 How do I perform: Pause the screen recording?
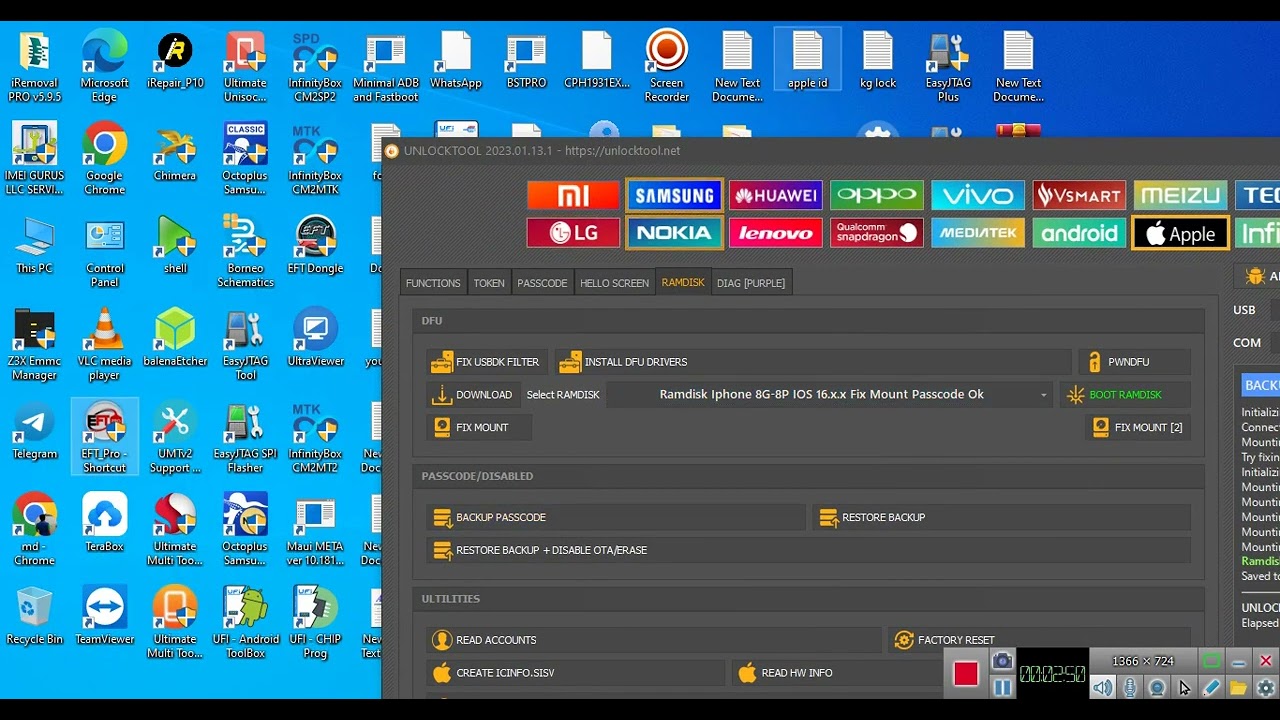pyautogui.click(x=1002, y=687)
